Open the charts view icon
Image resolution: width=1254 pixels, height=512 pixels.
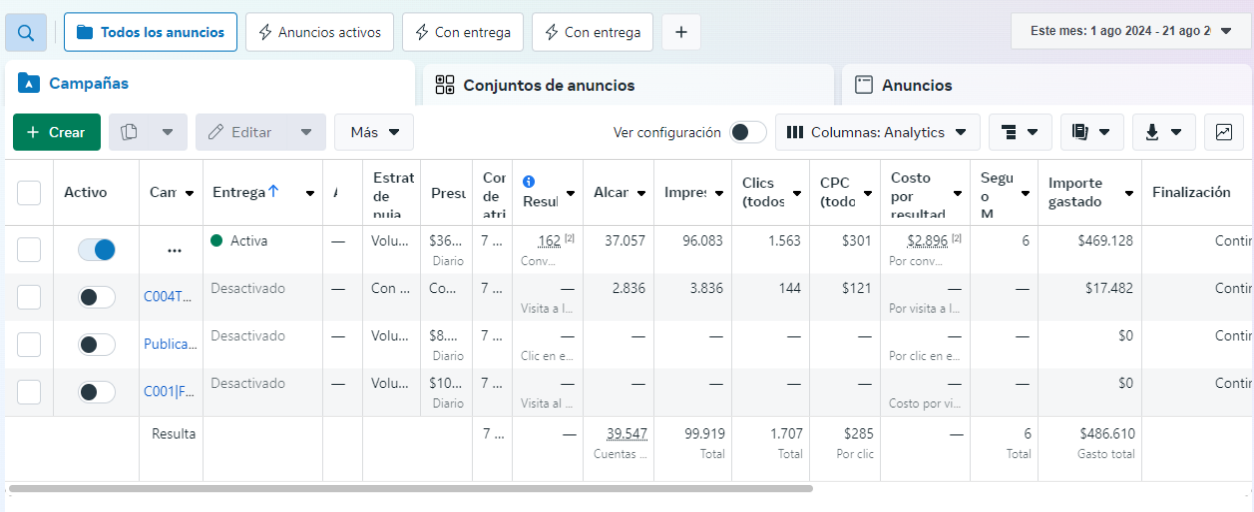click(x=1223, y=132)
